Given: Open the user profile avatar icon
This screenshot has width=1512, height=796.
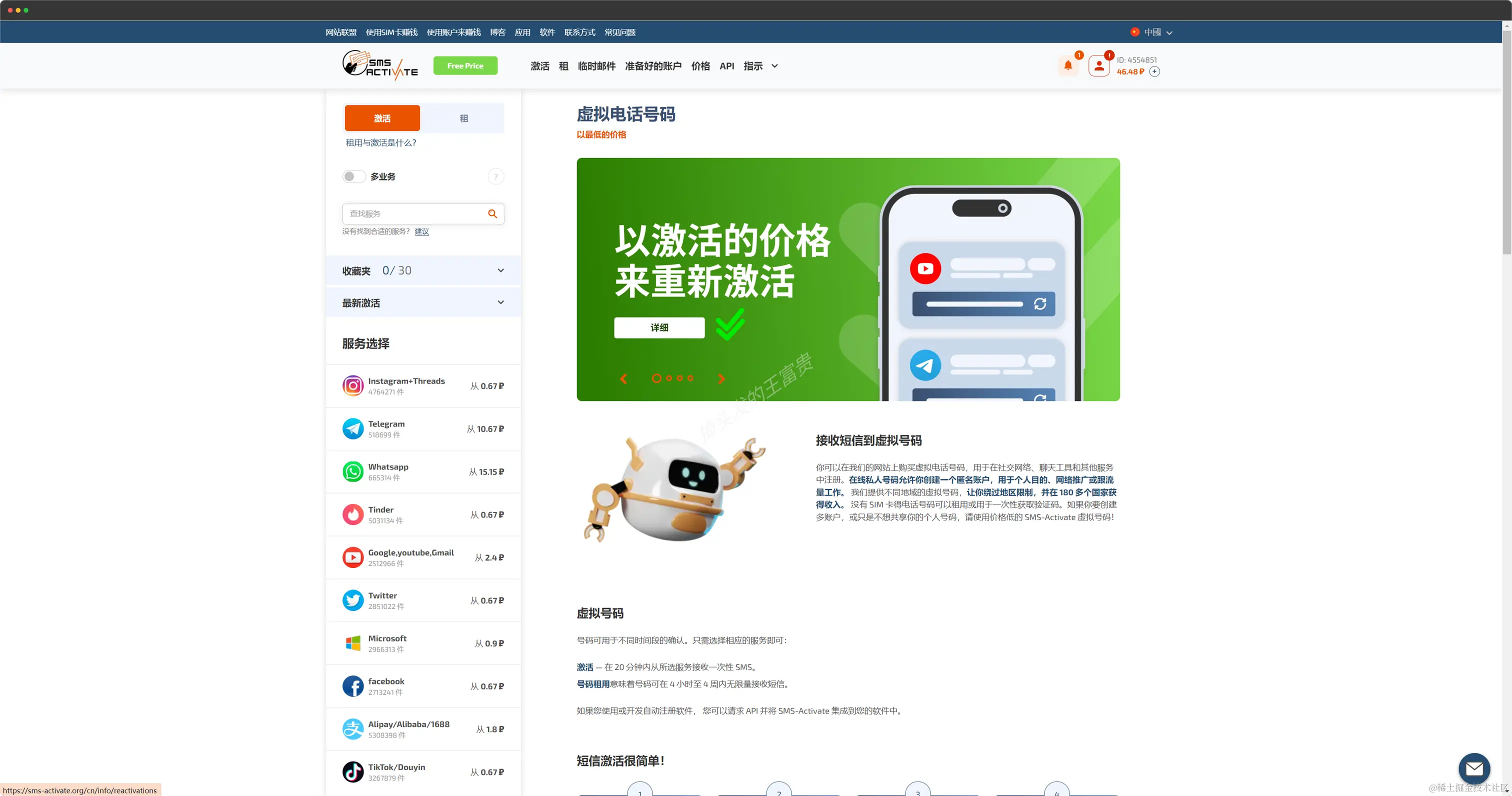Looking at the screenshot, I should coord(1099,65).
